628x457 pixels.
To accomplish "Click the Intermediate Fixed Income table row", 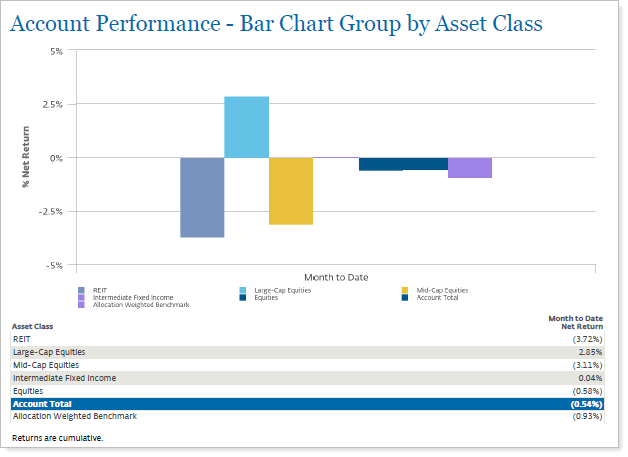I will click(306, 378).
